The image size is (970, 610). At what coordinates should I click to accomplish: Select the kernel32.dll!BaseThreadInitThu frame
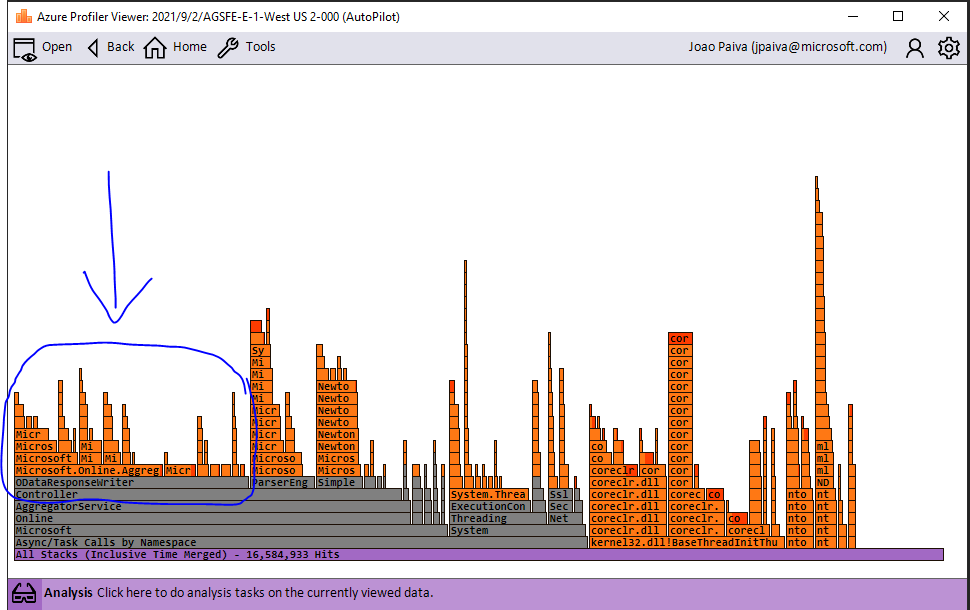(687, 543)
